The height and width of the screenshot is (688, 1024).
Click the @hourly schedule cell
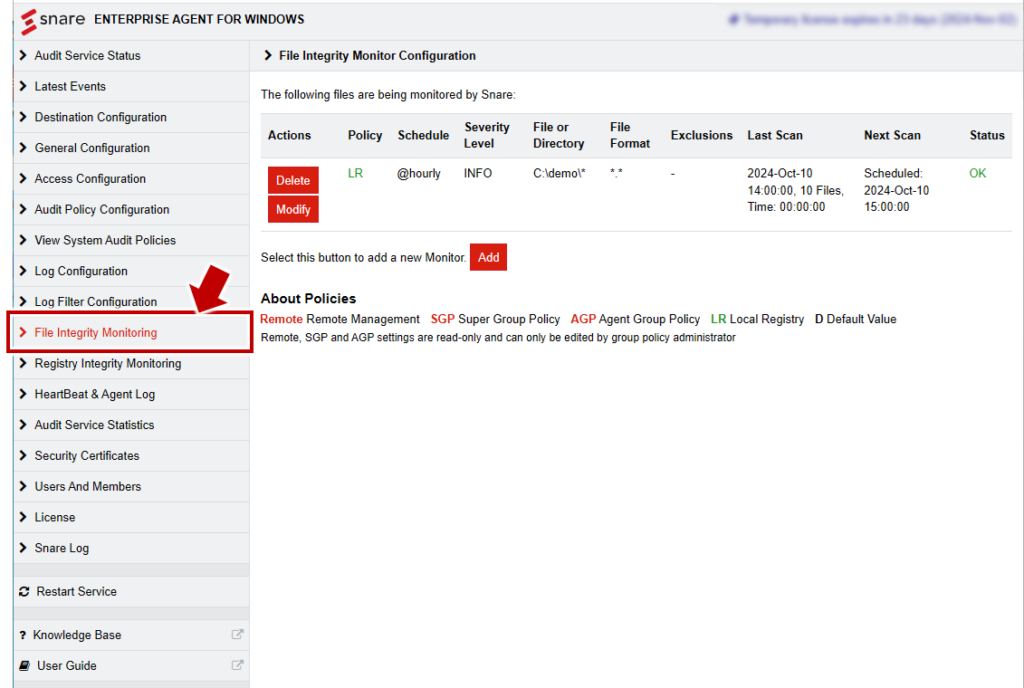coord(419,173)
